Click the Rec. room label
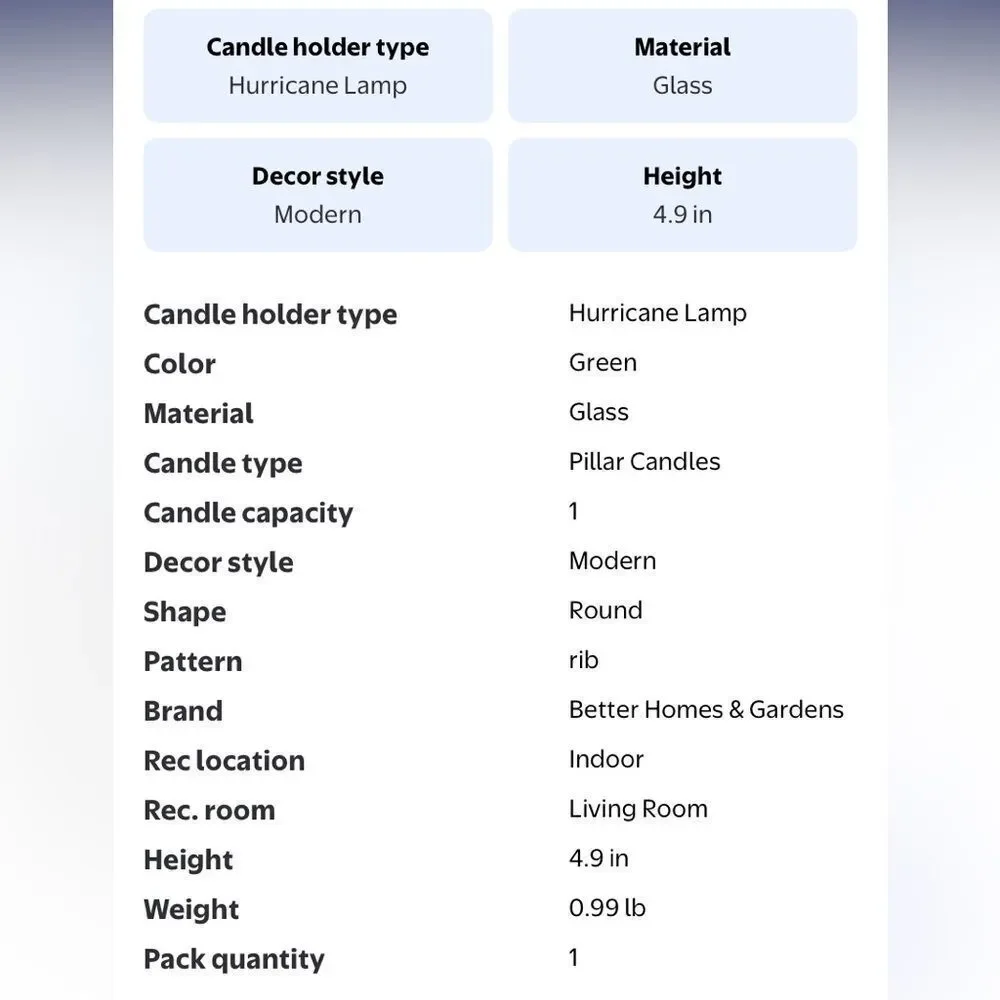This screenshot has width=1000, height=1000. click(x=209, y=811)
